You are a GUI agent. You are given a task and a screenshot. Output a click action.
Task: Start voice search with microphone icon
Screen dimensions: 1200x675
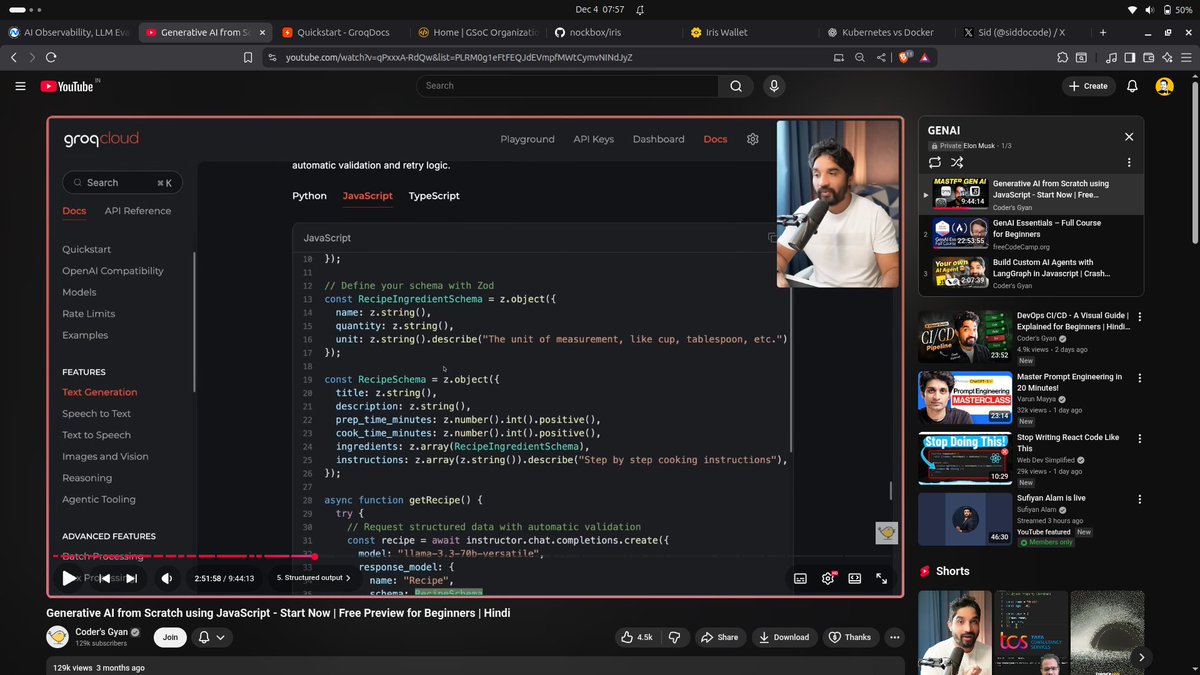click(x=773, y=86)
